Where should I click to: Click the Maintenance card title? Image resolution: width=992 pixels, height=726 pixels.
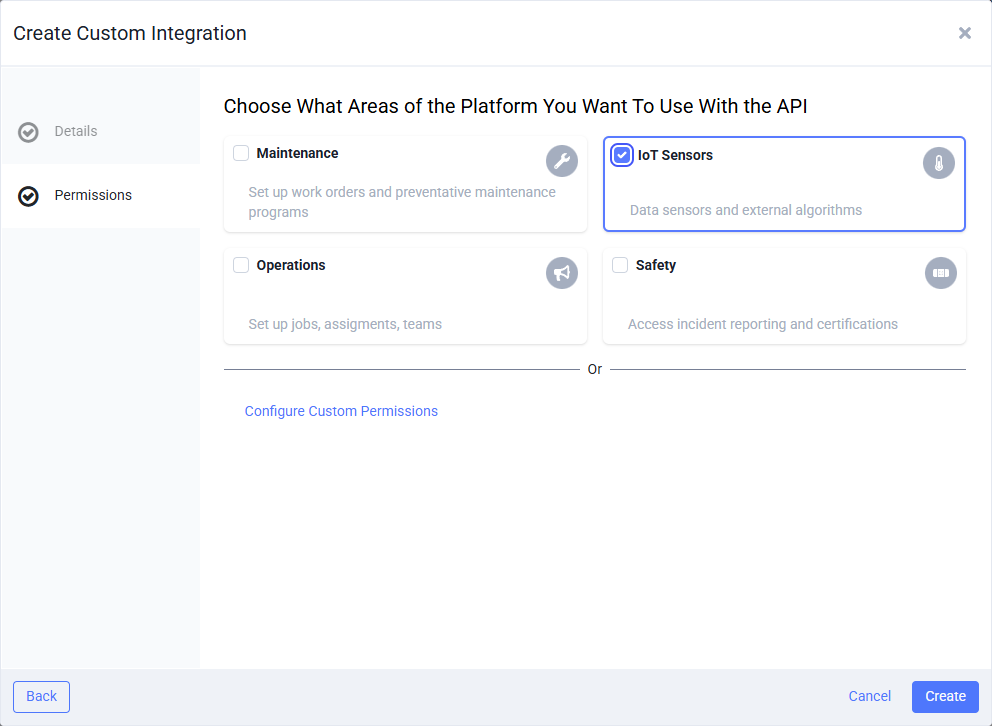pyautogui.click(x=297, y=153)
